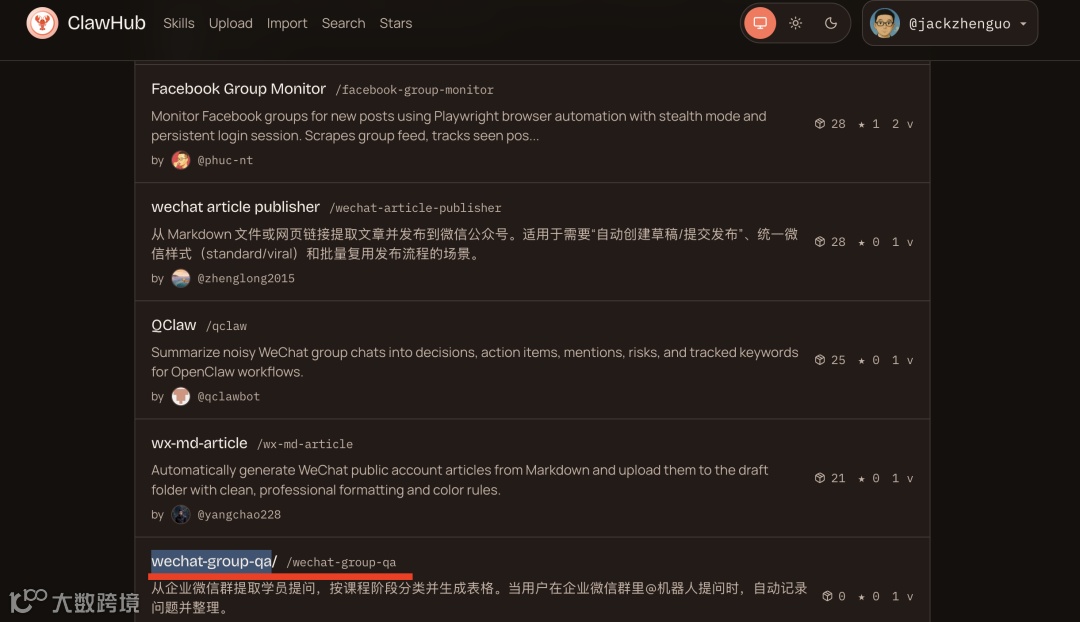Click the @zhenglong2015 avatar image
This screenshot has width=1080, height=622.
(180, 278)
